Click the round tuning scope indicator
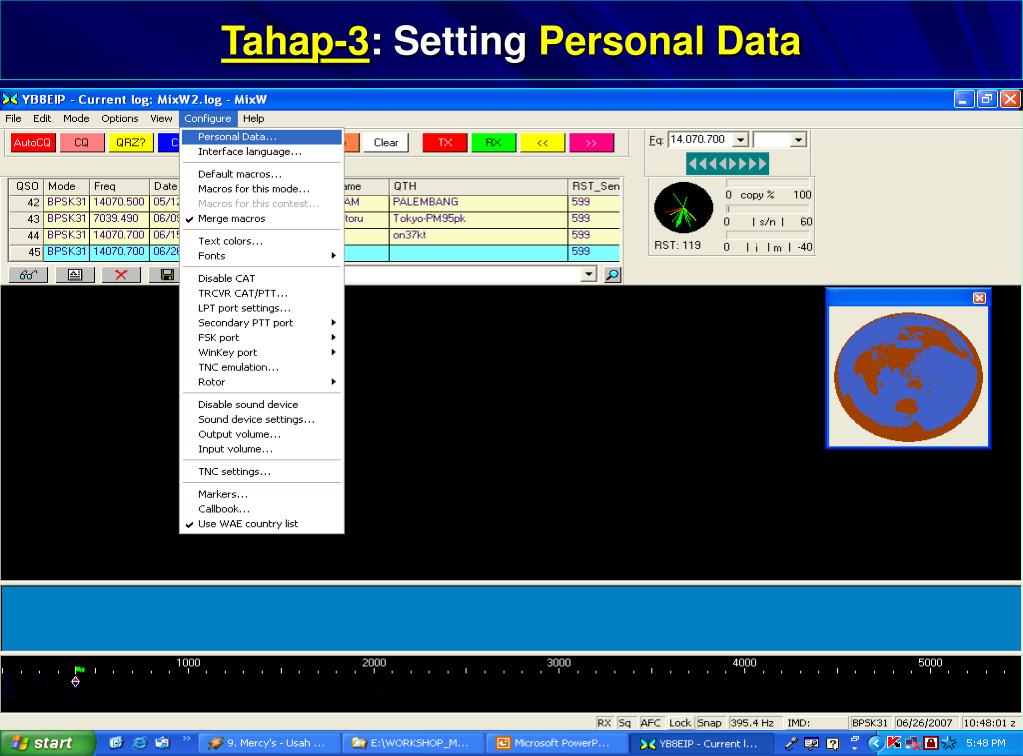Image resolution: width=1023 pixels, height=756 pixels. click(684, 208)
